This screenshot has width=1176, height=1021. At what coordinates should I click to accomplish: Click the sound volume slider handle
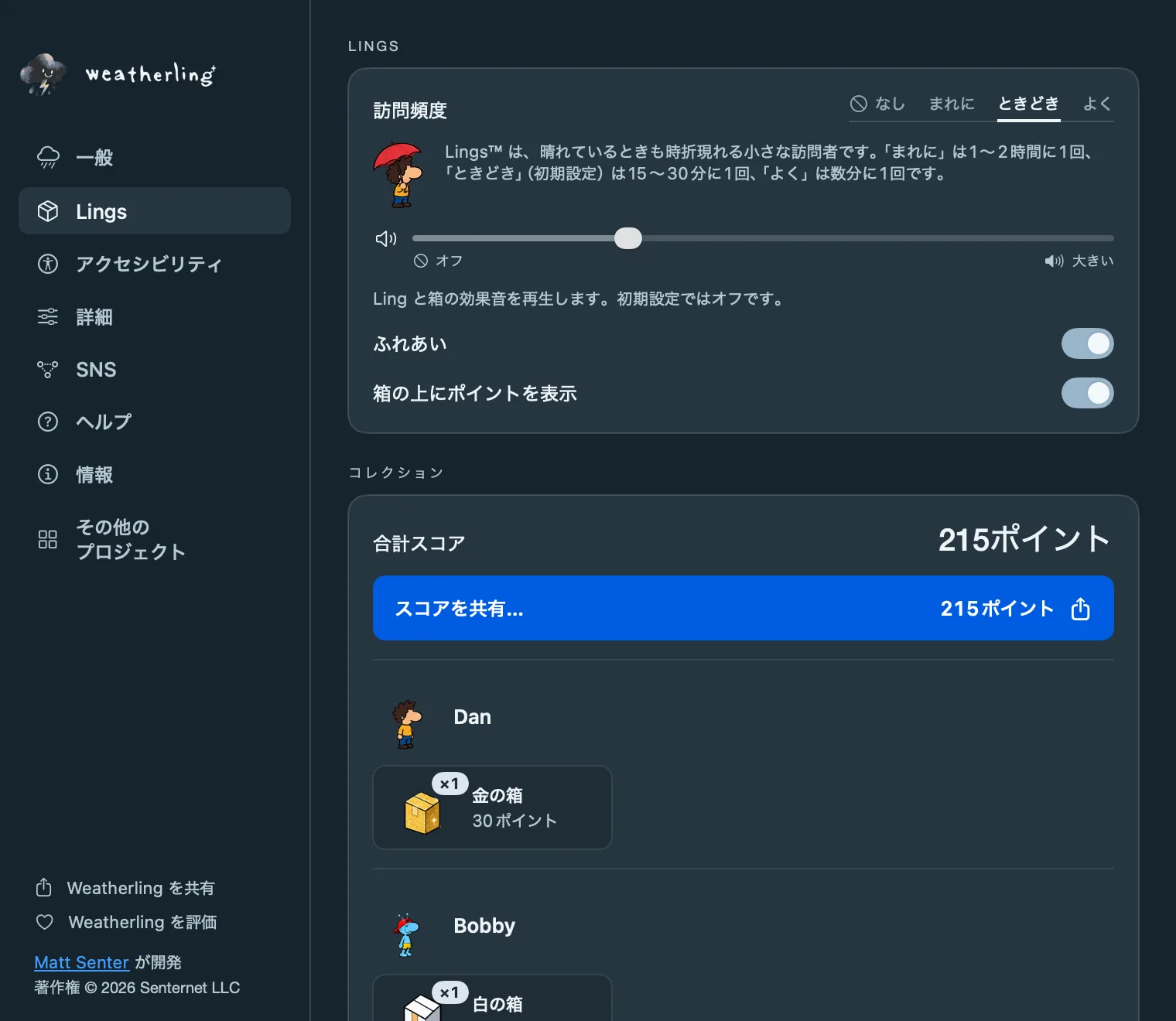click(x=628, y=238)
